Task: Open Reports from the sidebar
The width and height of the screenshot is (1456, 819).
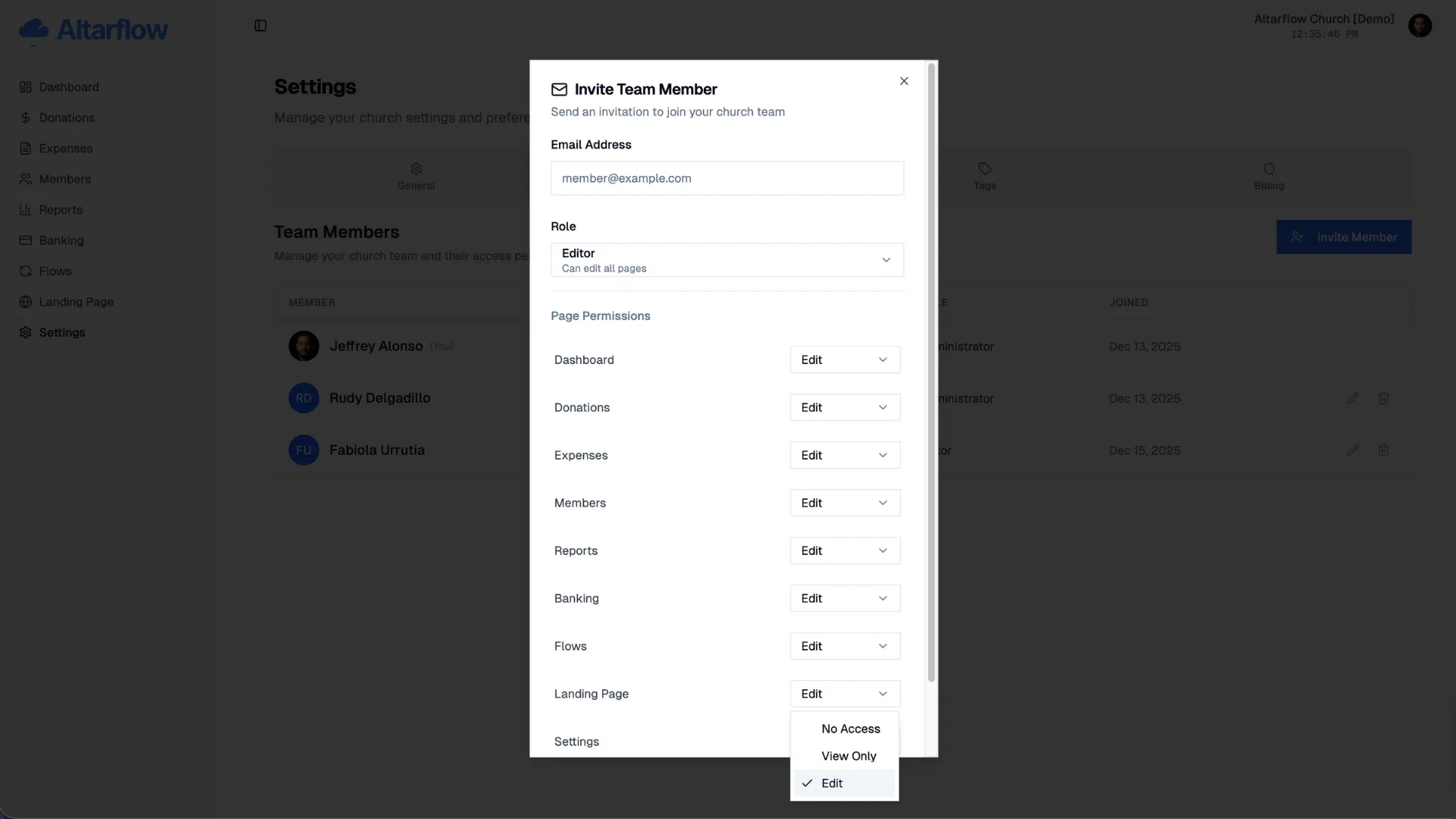Action: pyautogui.click(x=61, y=209)
